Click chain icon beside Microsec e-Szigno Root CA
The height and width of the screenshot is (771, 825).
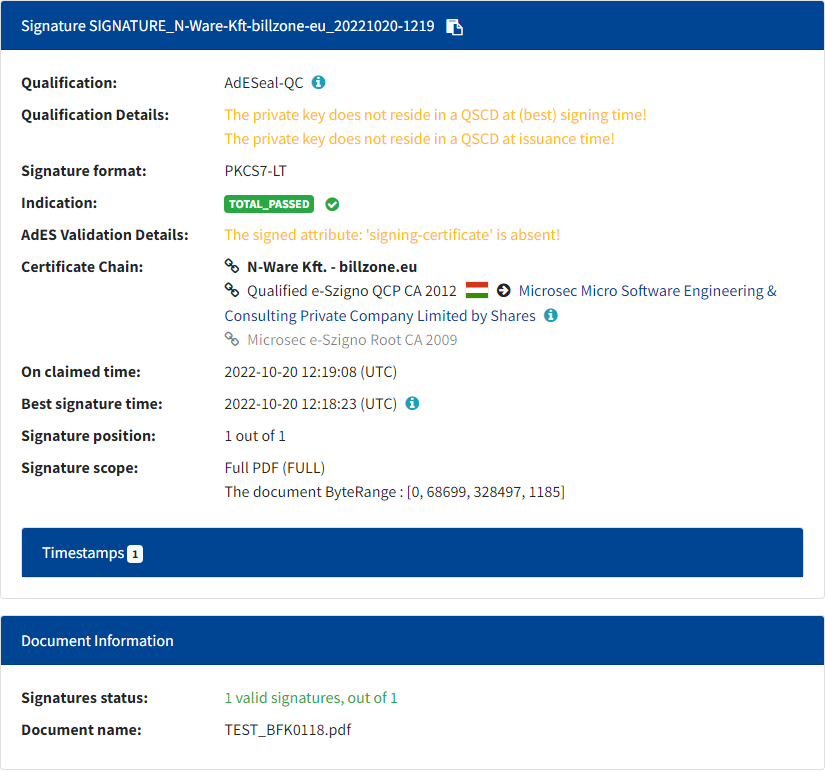point(232,339)
